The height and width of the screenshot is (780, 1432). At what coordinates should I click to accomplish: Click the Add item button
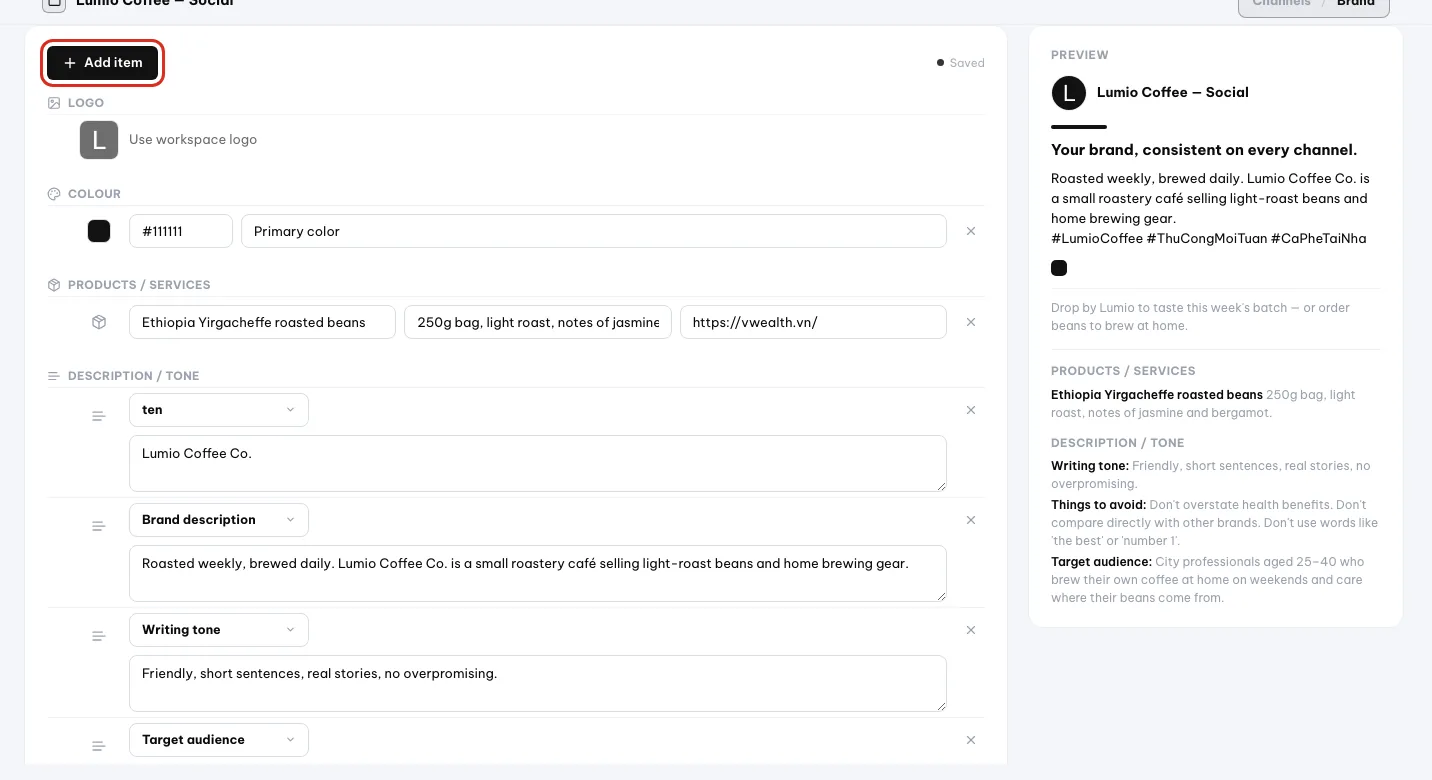point(102,63)
